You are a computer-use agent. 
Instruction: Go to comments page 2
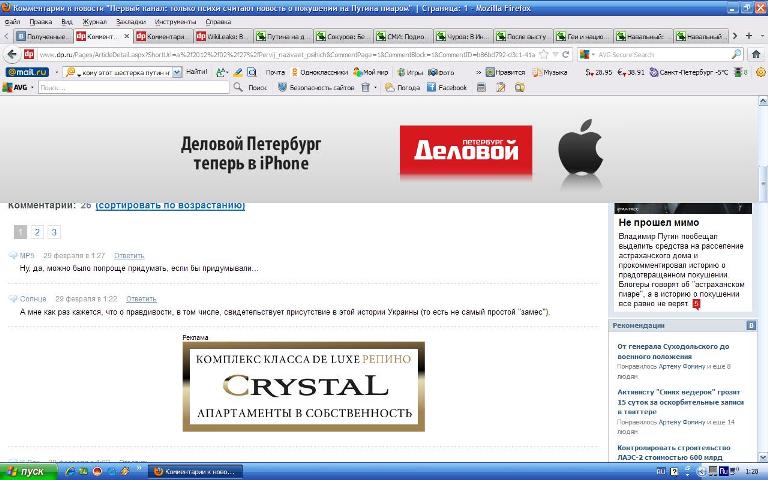(x=37, y=232)
